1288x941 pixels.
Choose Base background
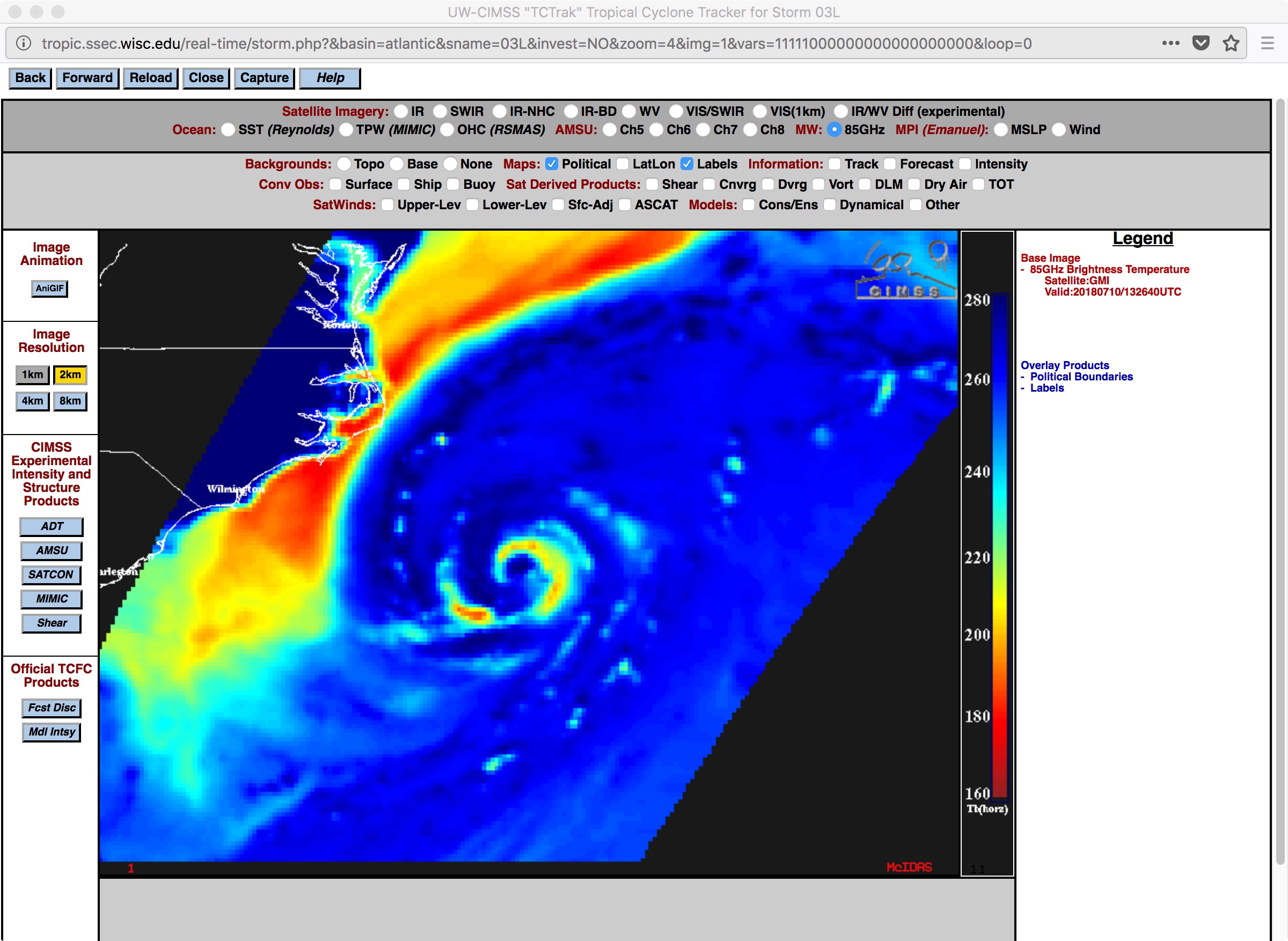click(397, 164)
